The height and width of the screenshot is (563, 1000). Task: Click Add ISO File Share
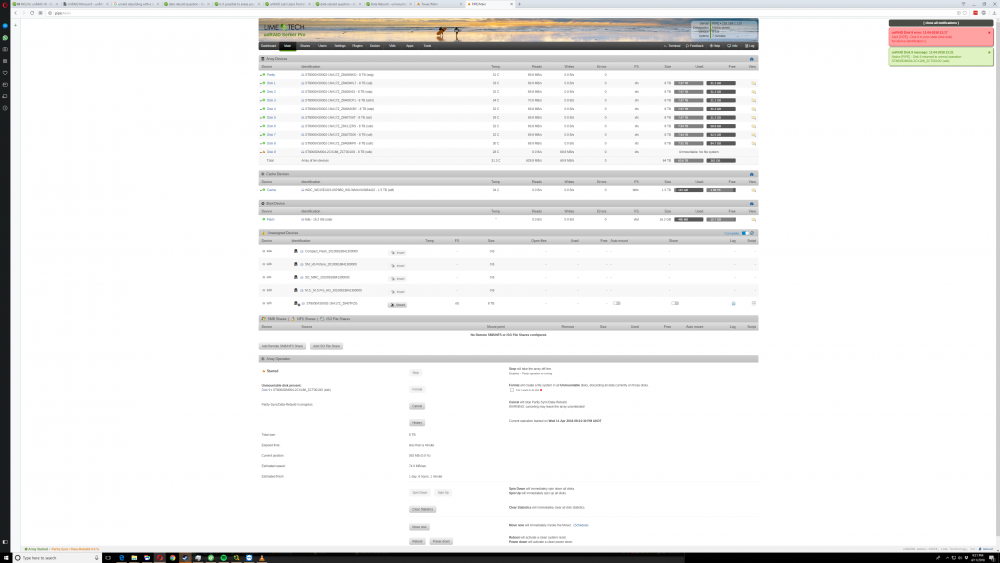click(327, 346)
